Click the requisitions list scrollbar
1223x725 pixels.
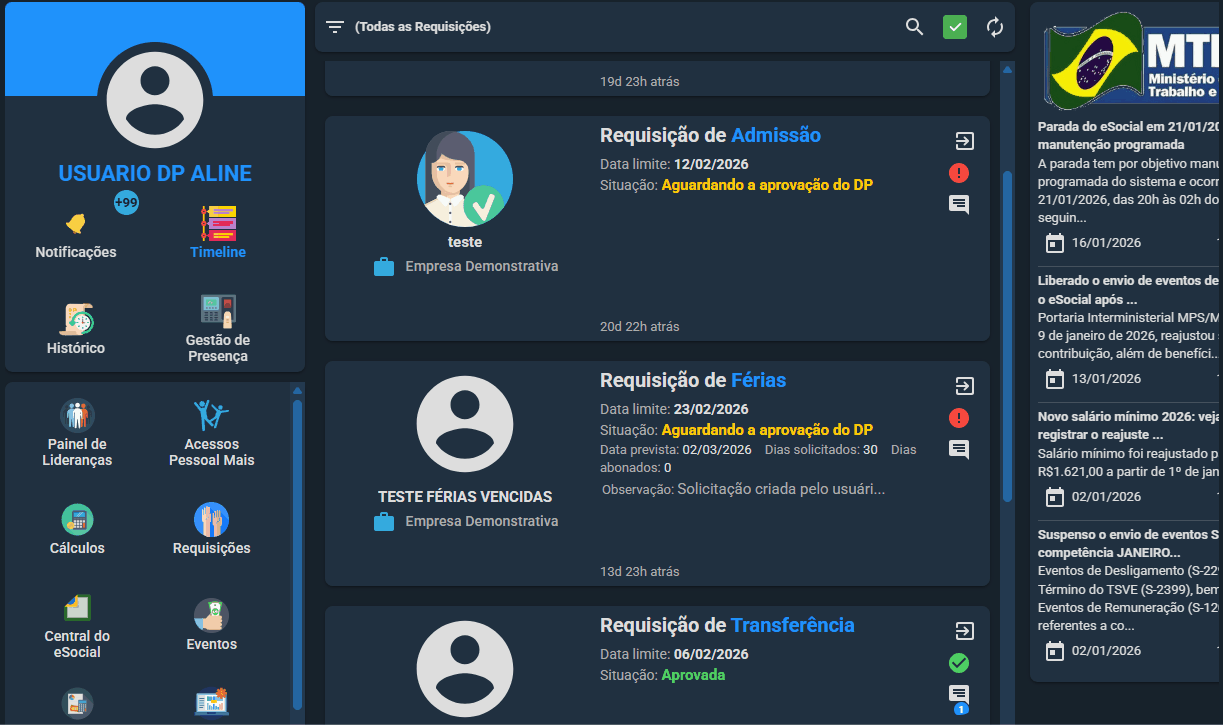coord(1007,335)
